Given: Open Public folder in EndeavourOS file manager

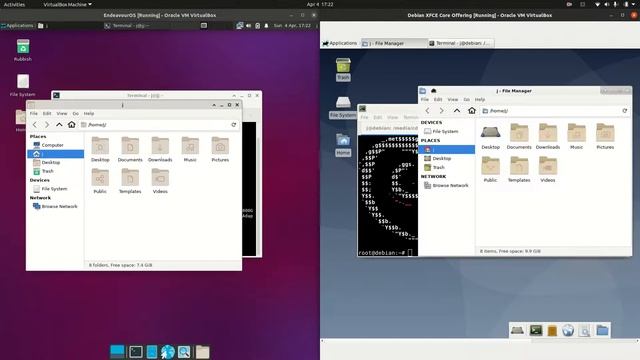Looking at the screenshot, I should (100, 181).
